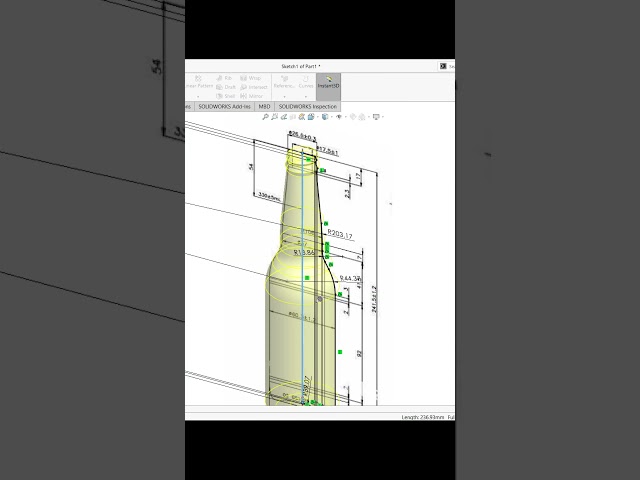Open the SOLIDWORKS Inspection tab
This screenshot has height=480, width=640.
(x=308, y=107)
